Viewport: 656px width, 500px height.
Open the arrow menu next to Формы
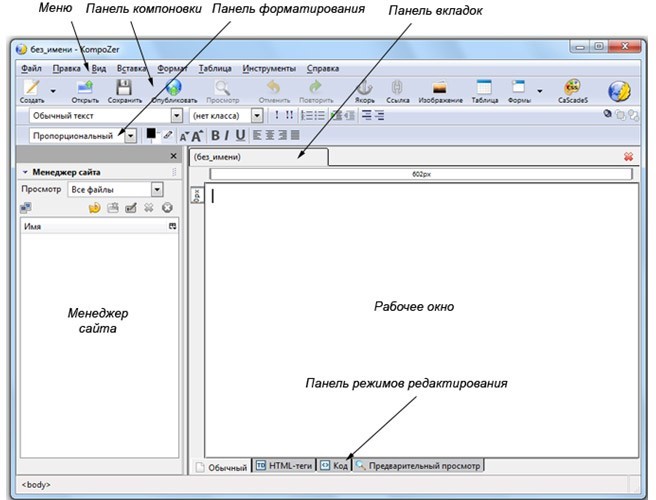tap(540, 91)
